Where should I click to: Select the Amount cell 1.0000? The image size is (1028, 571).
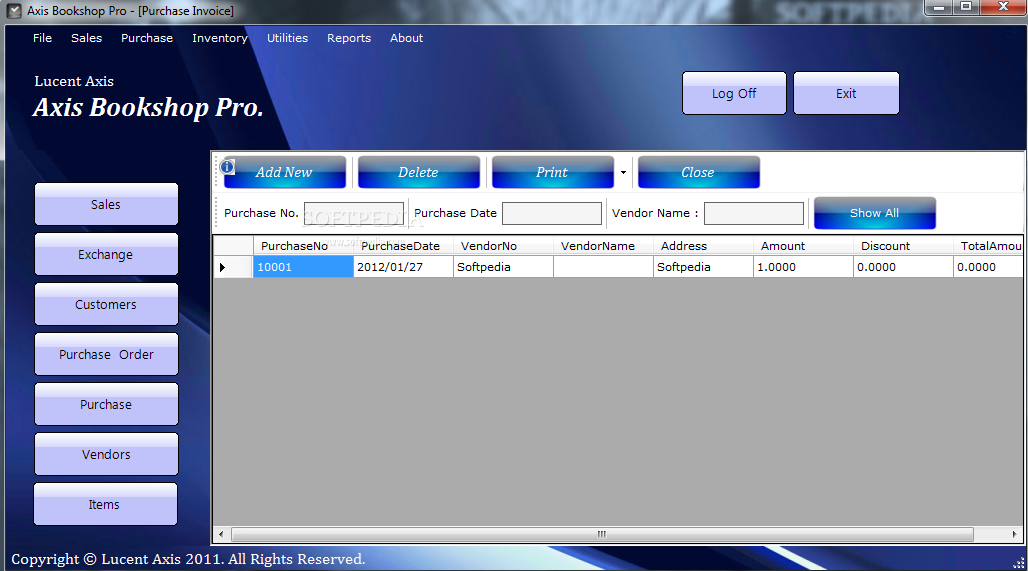803,267
